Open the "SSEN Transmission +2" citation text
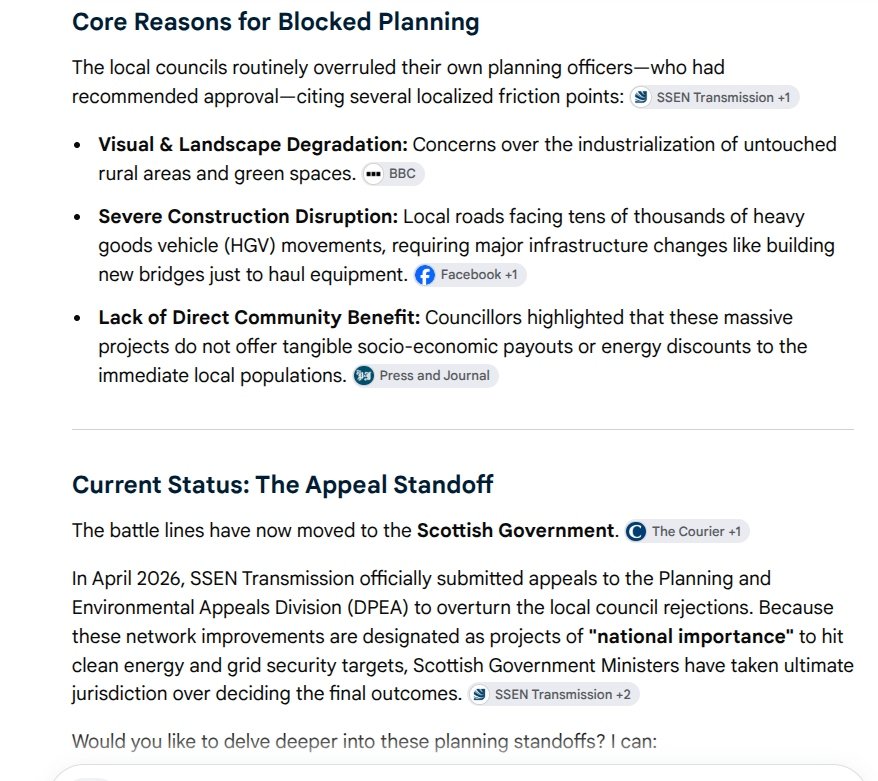The height and width of the screenshot is (781, 878). click(x=563, y=694)
